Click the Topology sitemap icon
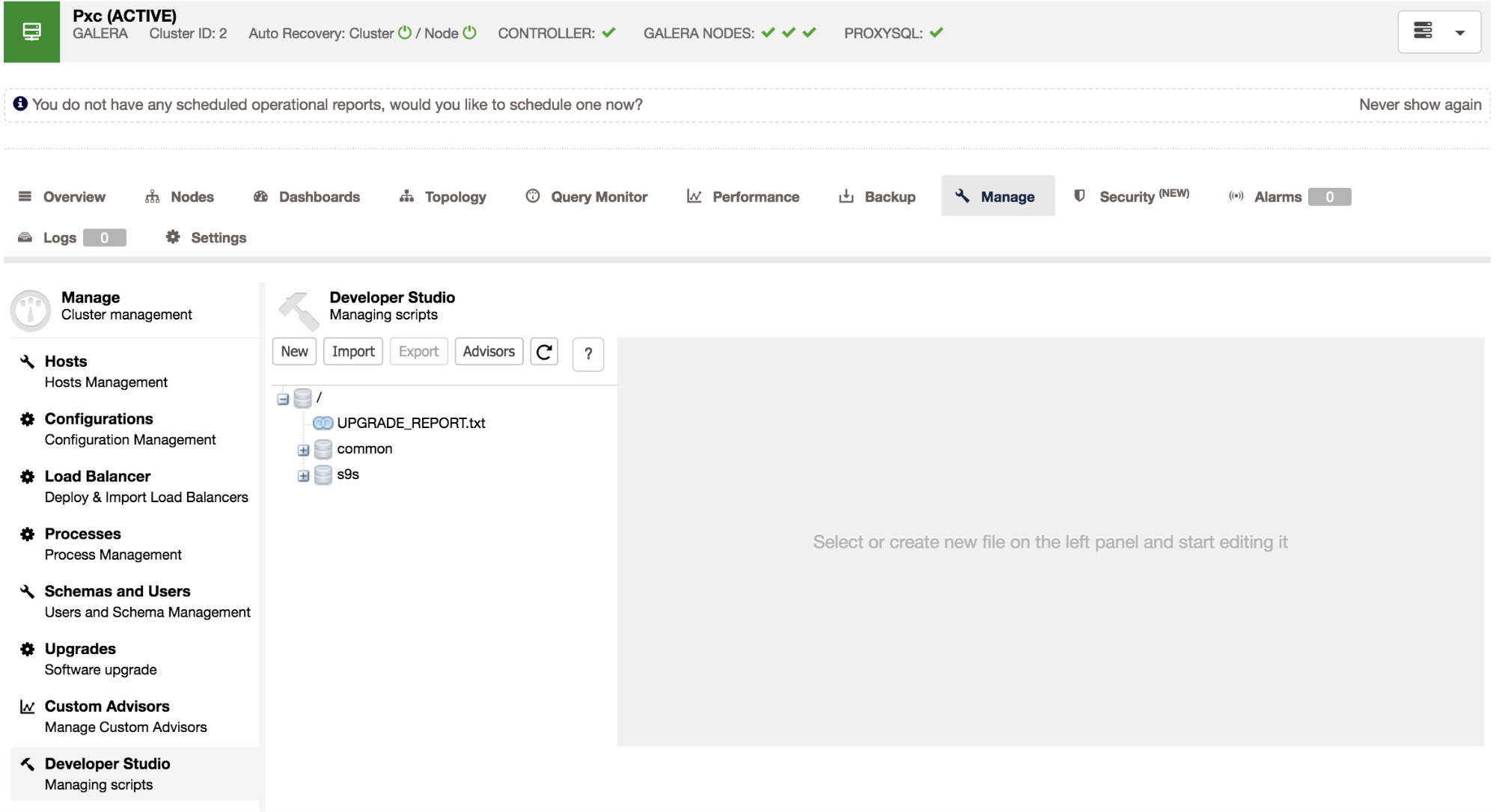 pyautogui.click(x=406, y=196)
